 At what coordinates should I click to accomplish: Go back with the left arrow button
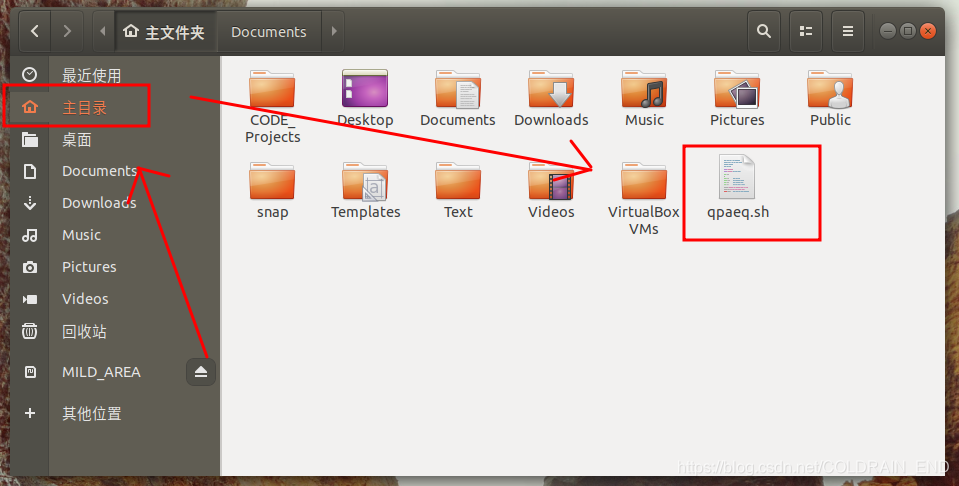click(35, 31)
